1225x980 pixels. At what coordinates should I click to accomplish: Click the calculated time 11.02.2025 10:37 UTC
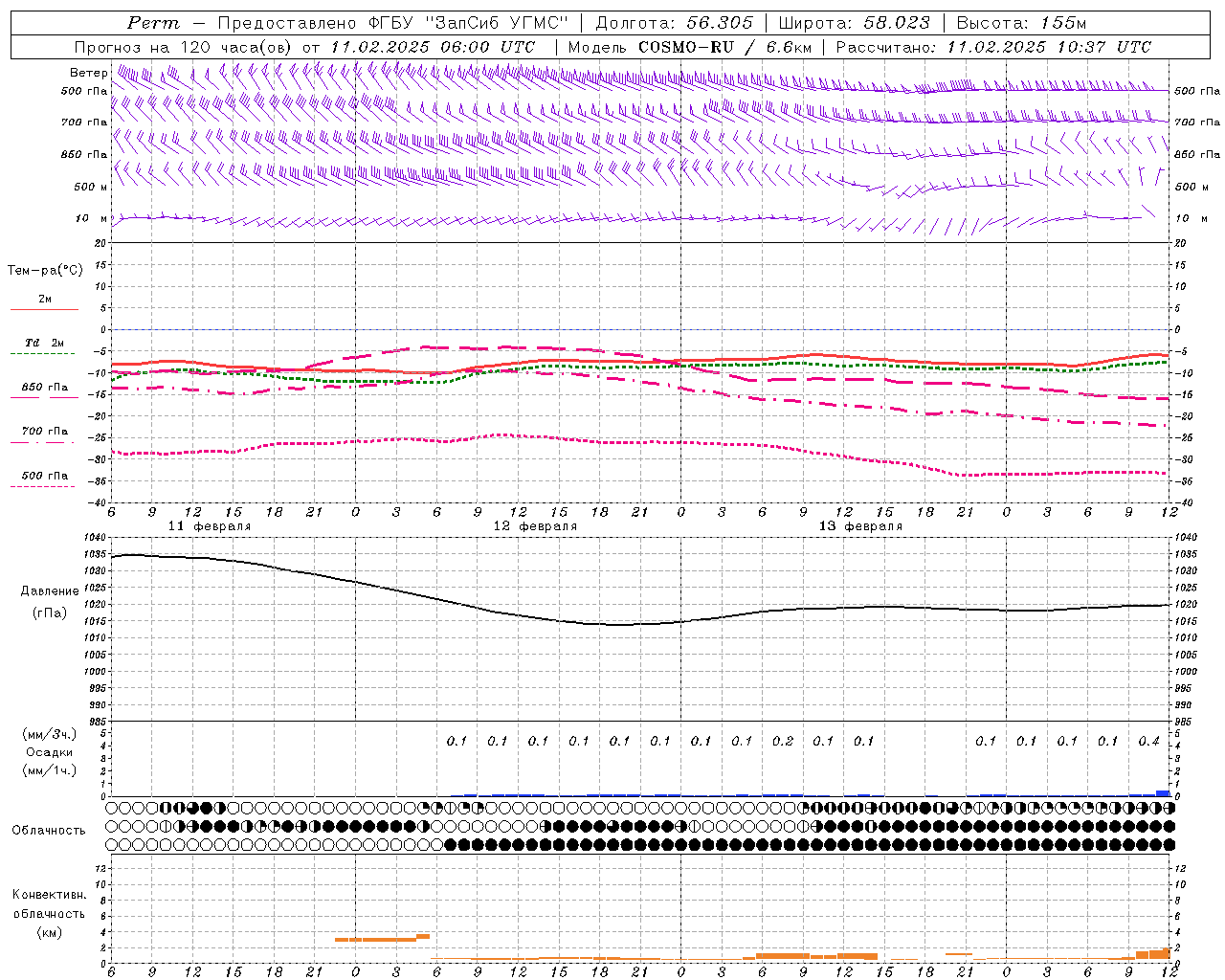(1049, 47)
